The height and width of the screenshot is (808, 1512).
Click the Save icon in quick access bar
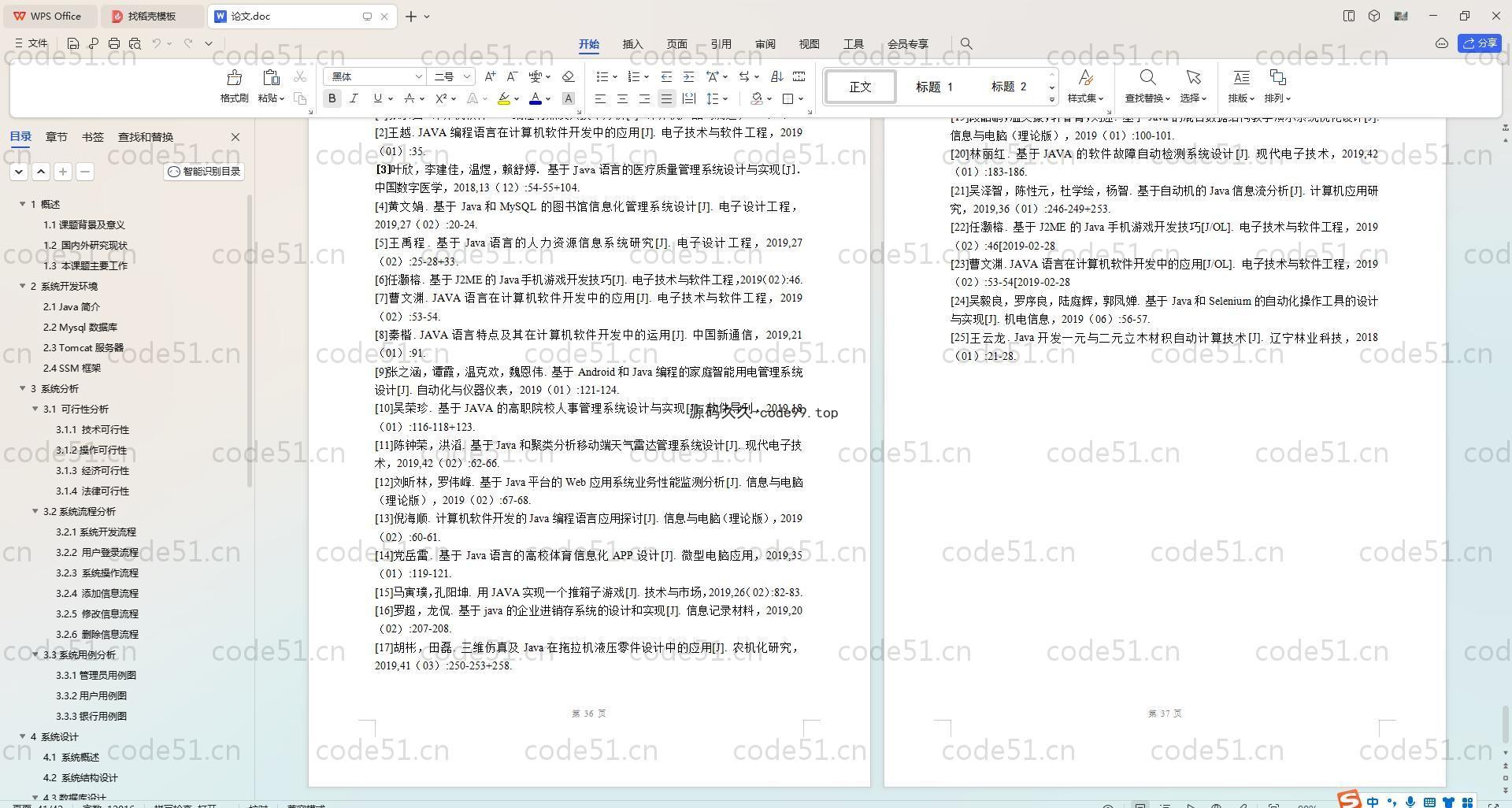tap(73, 43)
